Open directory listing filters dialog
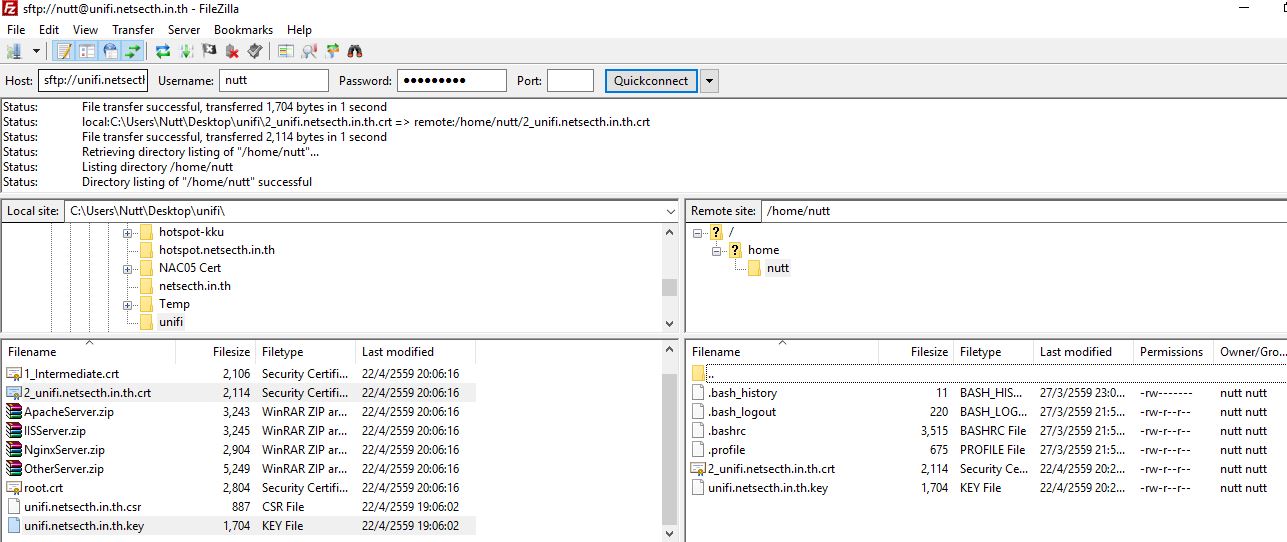1287x542 pixels. click(286, 50)
